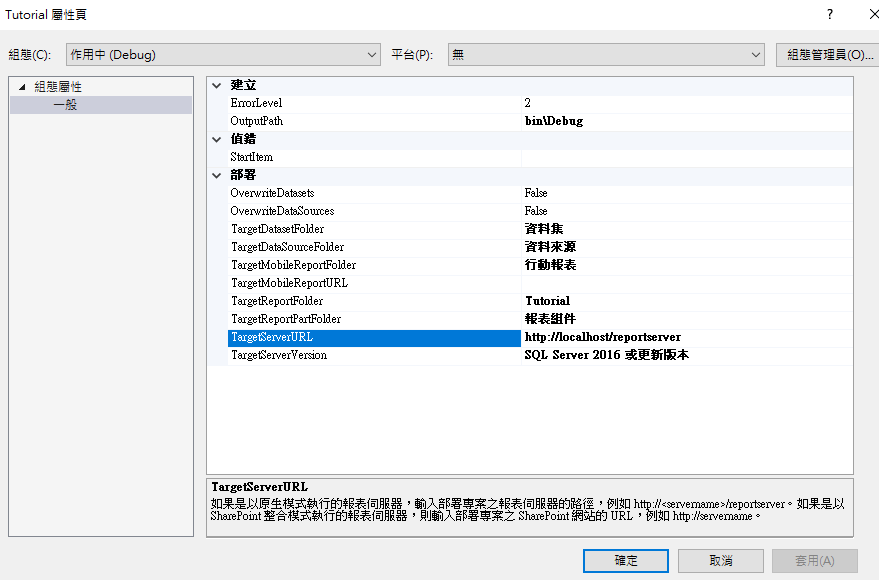Edit the TargetServerURL value field
Viewport: 879px width, 580px height.
tap(686, 337)
